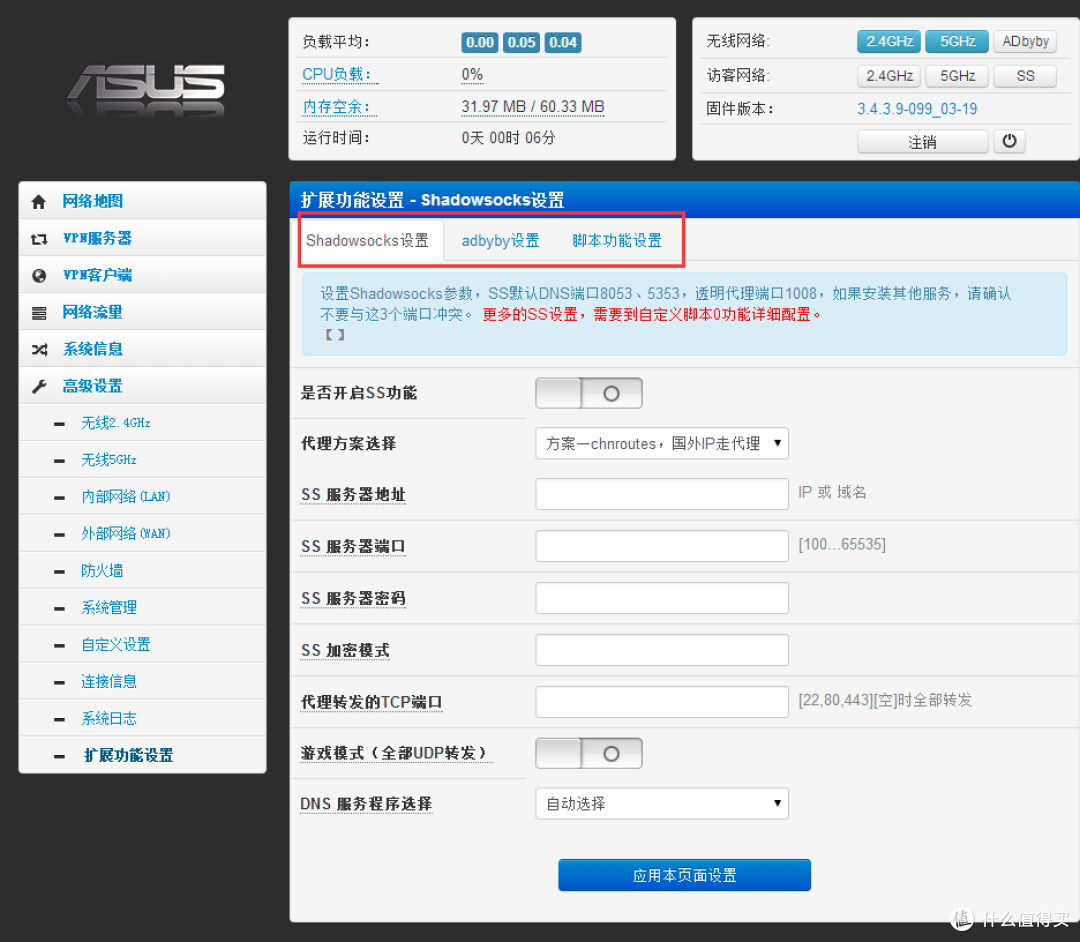Click the 注销 logout button

point(921,141)
